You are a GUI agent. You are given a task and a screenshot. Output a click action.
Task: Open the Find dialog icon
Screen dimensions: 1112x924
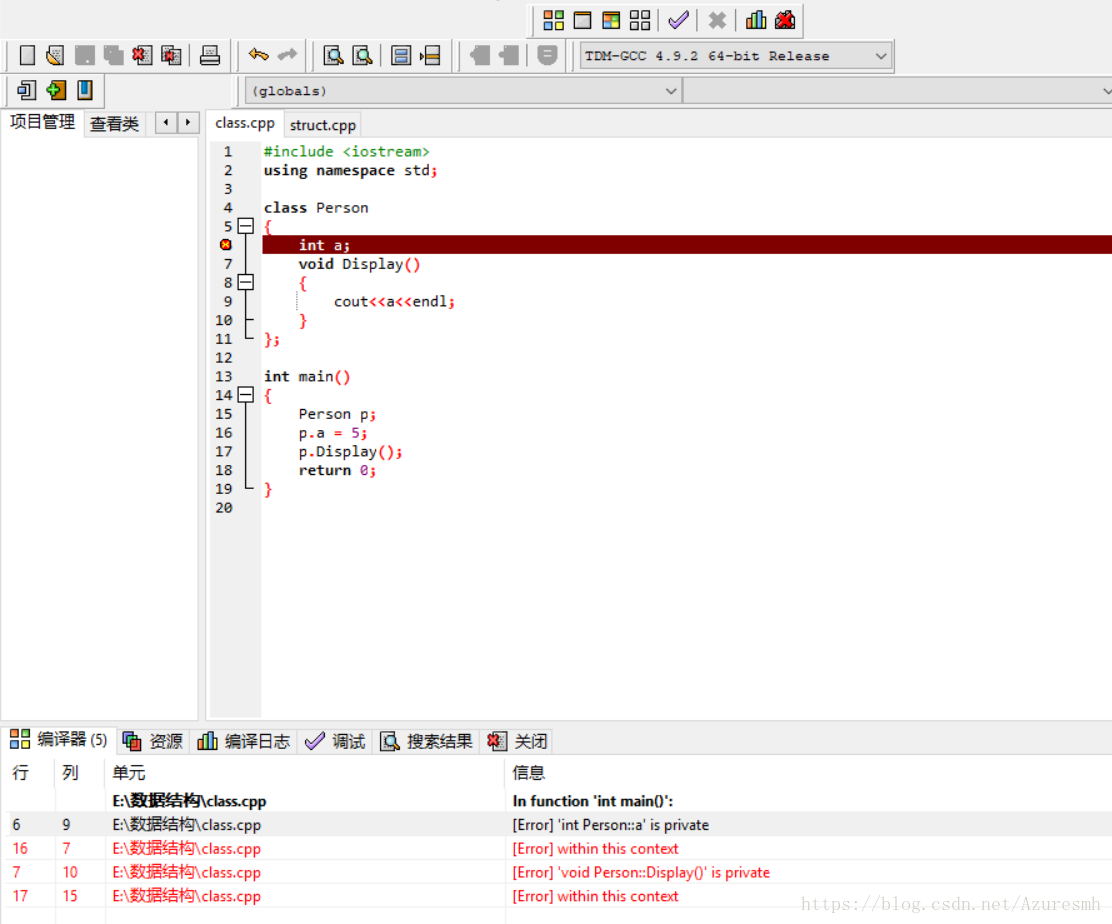click(x=333, y=55)
